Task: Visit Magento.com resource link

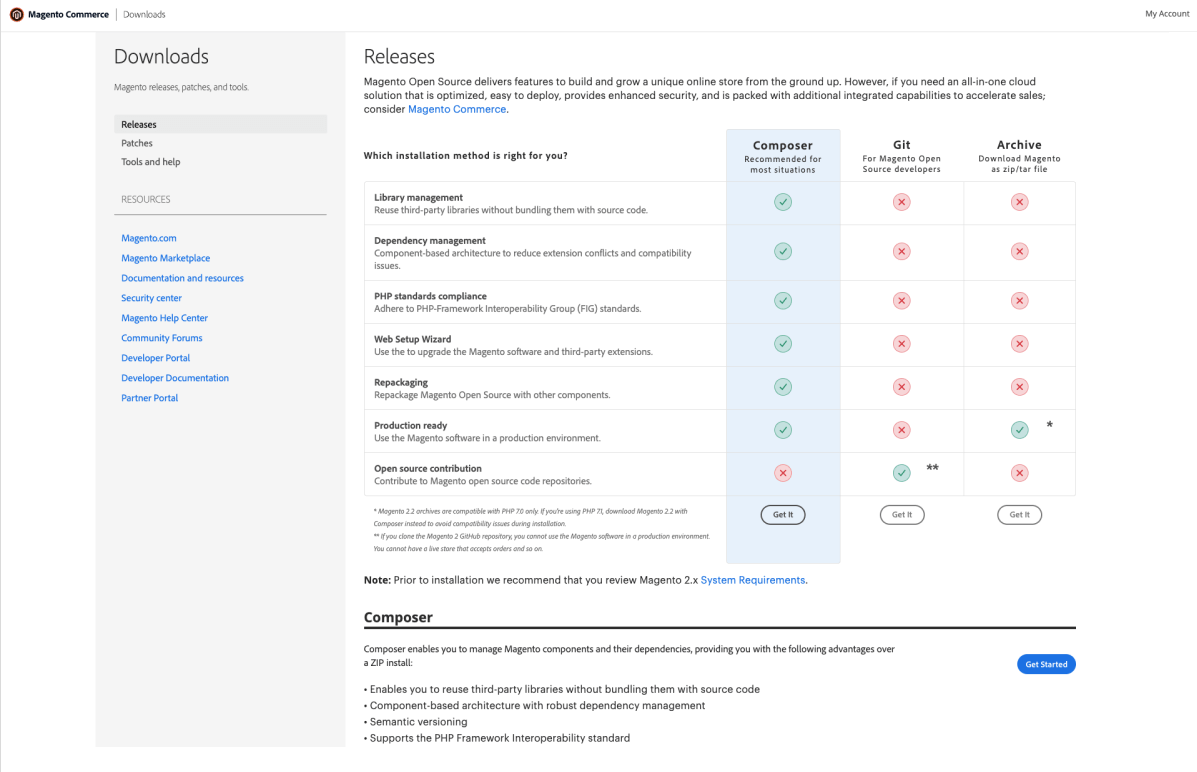Action: pyautogui.click(x=148, y=238)
